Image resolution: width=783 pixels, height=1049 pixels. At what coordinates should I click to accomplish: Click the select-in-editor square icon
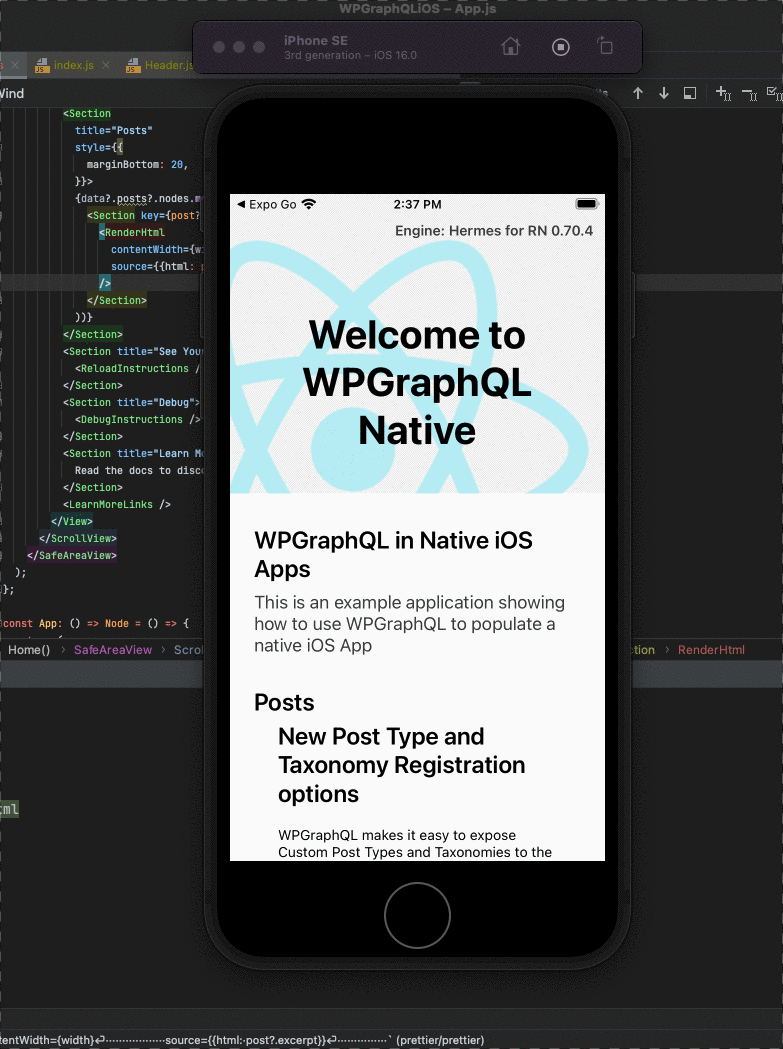tap(690, 94)
